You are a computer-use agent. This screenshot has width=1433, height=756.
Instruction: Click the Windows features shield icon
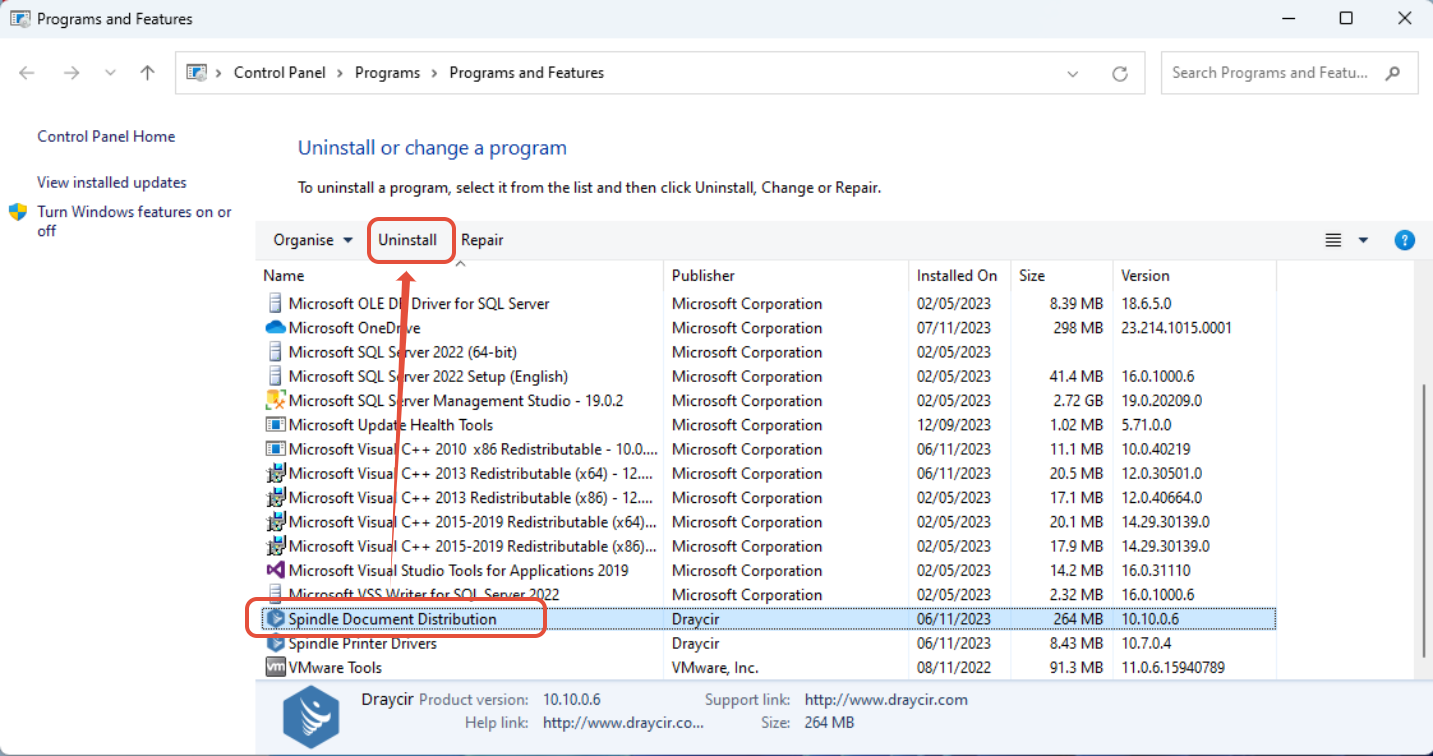(x=18, y=212)
